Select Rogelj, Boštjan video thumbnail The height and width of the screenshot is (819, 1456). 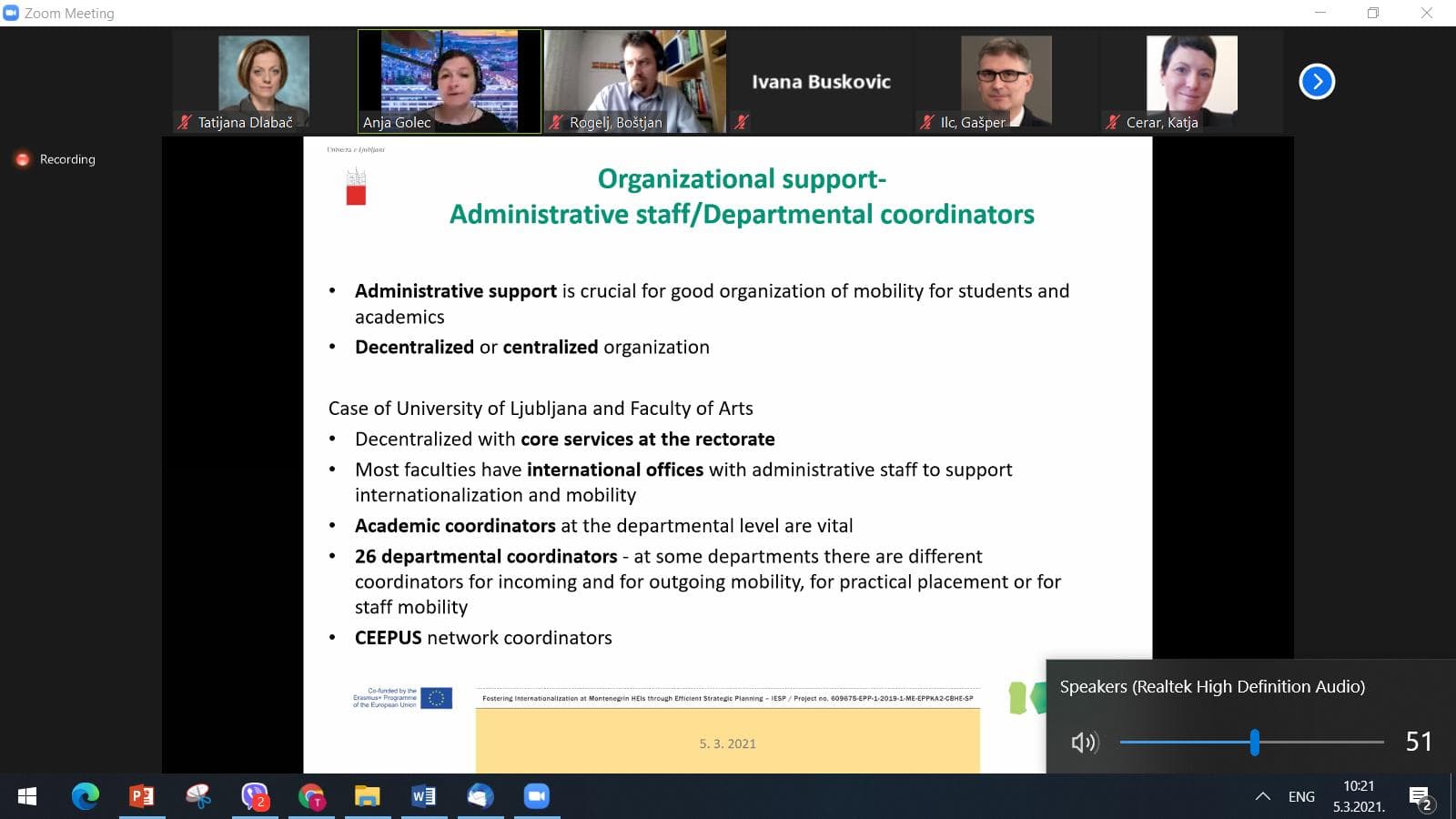point(635,81)
